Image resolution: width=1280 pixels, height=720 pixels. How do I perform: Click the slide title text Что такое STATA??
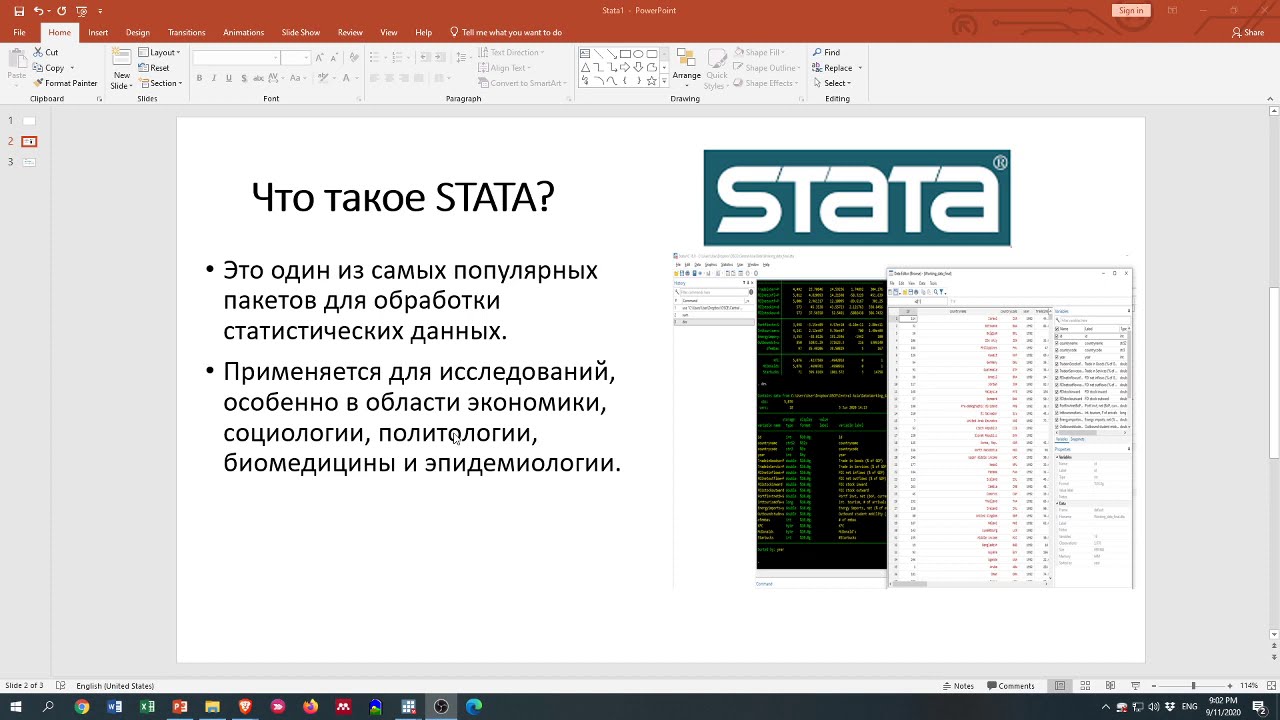pos(403,197)
